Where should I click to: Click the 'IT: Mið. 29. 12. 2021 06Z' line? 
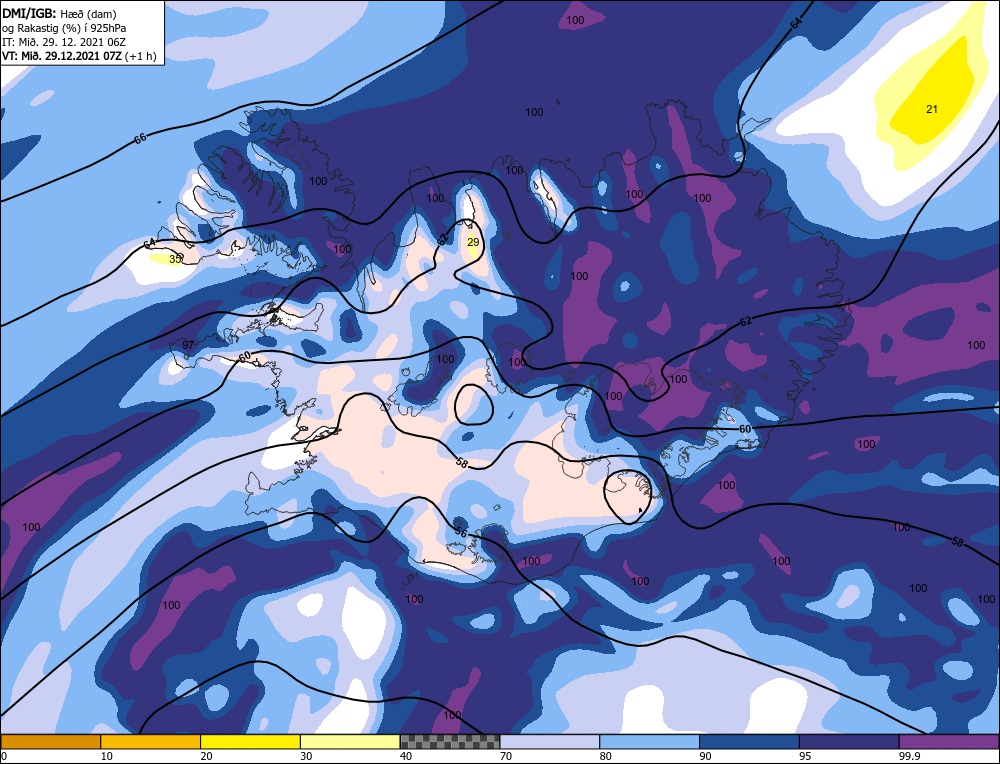pos(64,42)
